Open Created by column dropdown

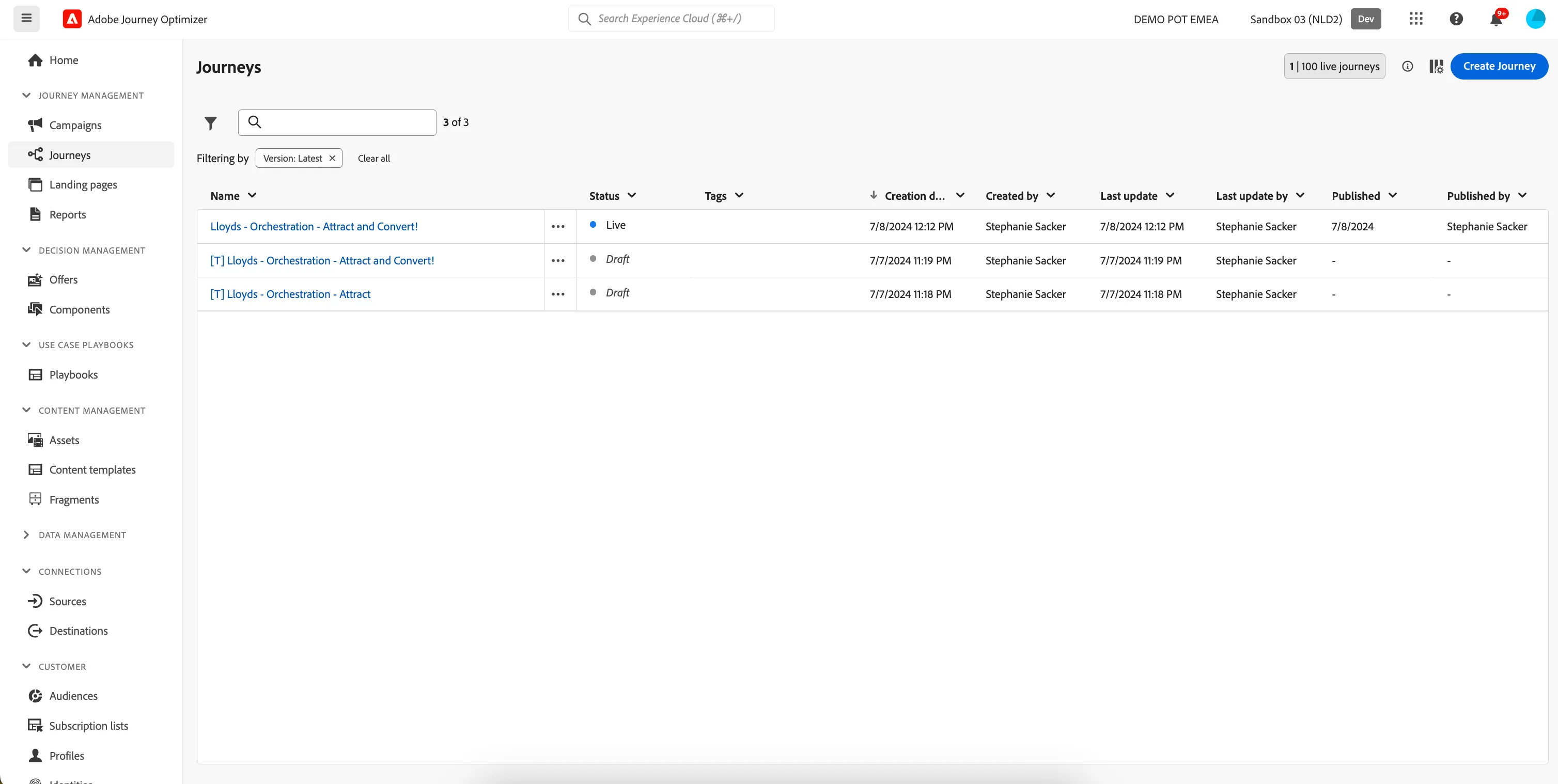[x=1051, y=195]
